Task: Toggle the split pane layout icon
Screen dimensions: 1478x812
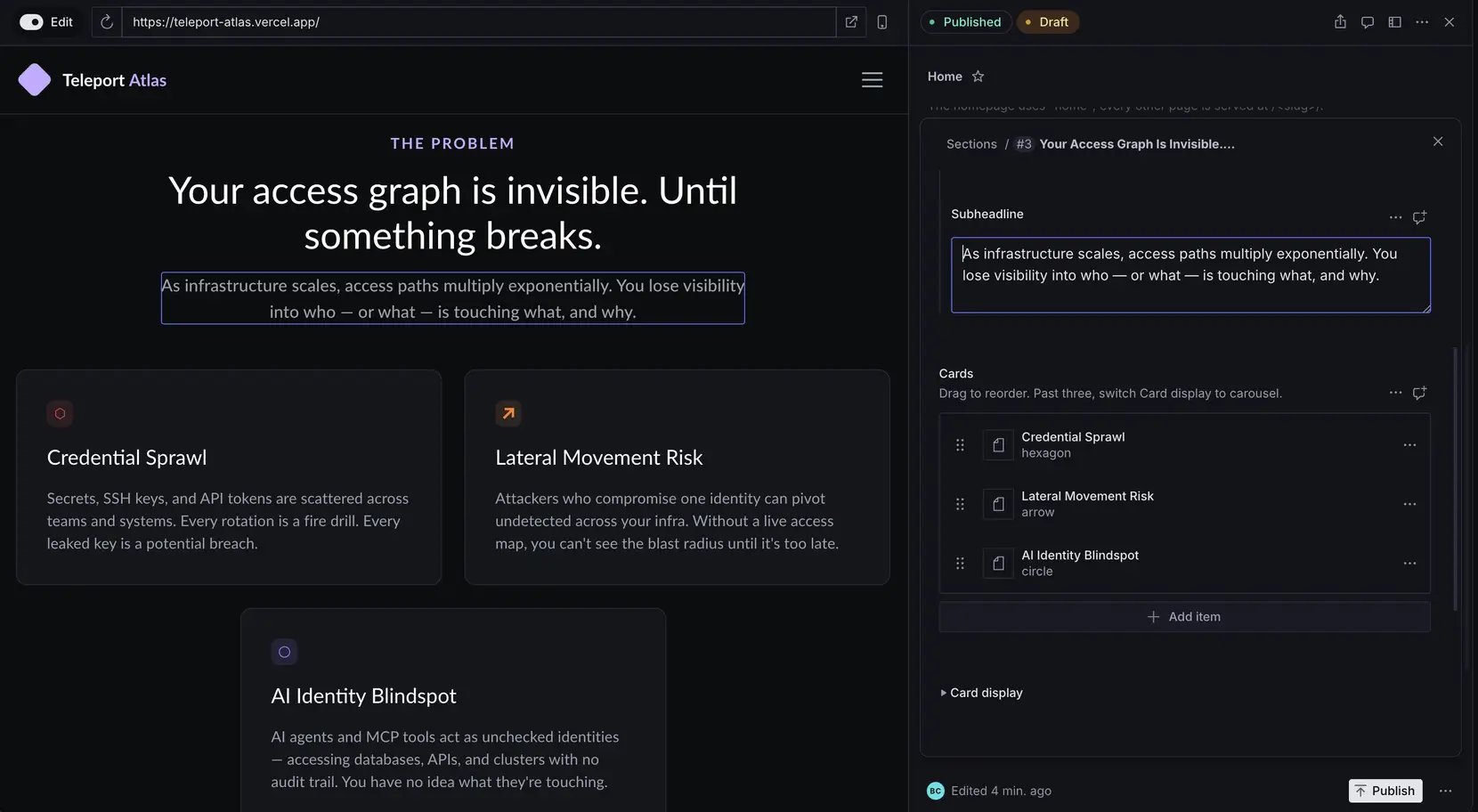Action: click(1395, 22)
